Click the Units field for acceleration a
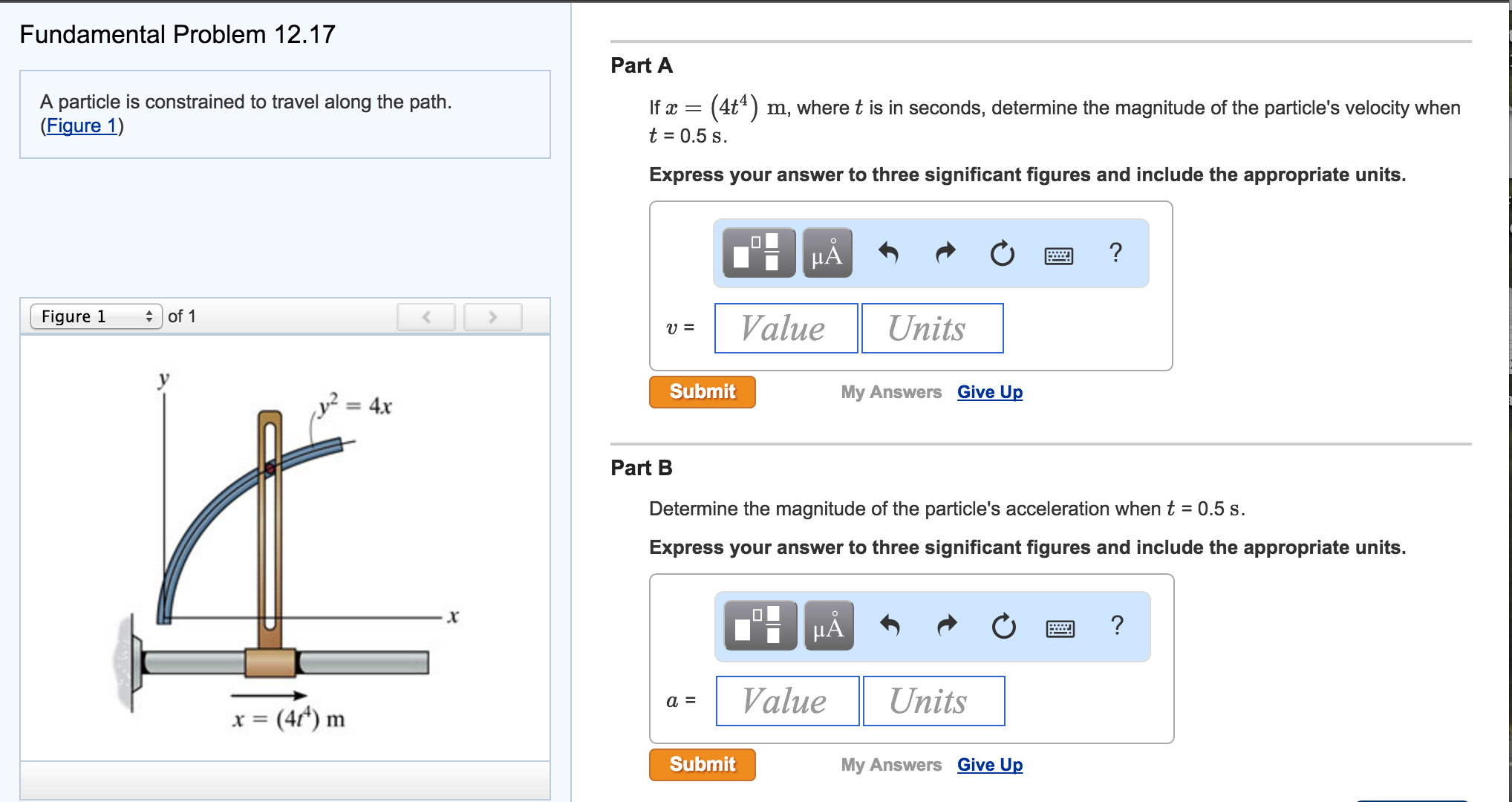Screen dimensions: 1512x802 click(933, 700)
